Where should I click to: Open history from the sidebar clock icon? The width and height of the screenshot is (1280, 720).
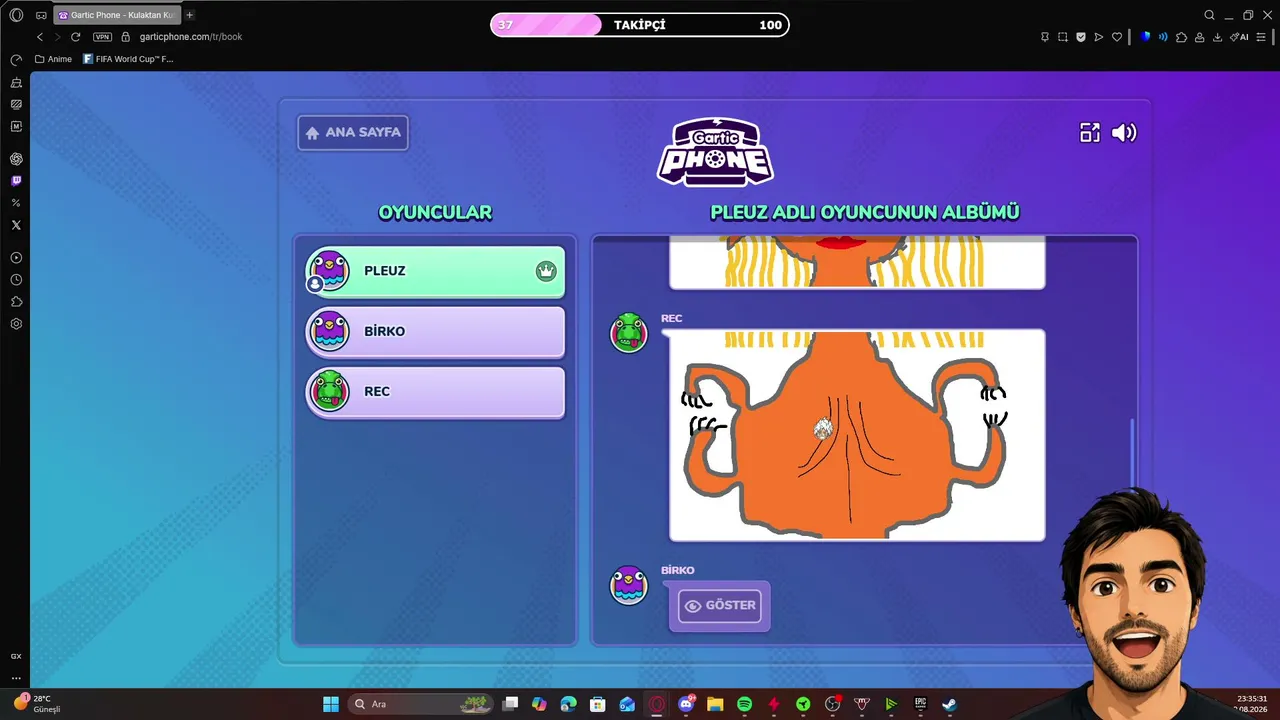(16, 280)
